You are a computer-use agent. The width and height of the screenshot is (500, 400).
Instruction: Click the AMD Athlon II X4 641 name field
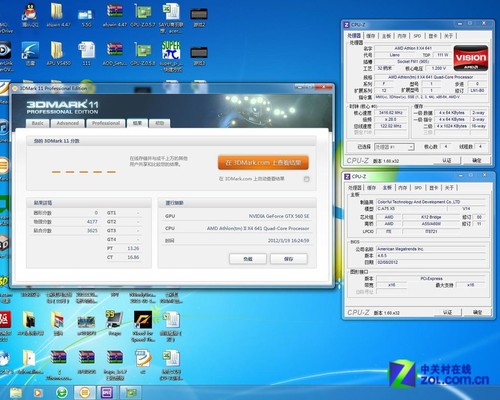click(x=413, y=48)
